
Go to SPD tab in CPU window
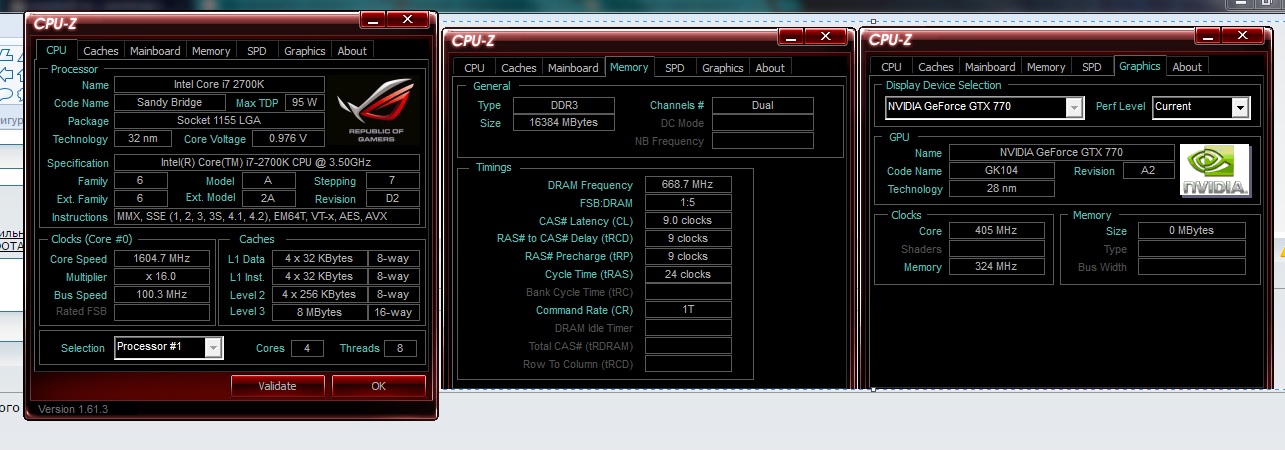pyautogui.click(x=257, y=50)
